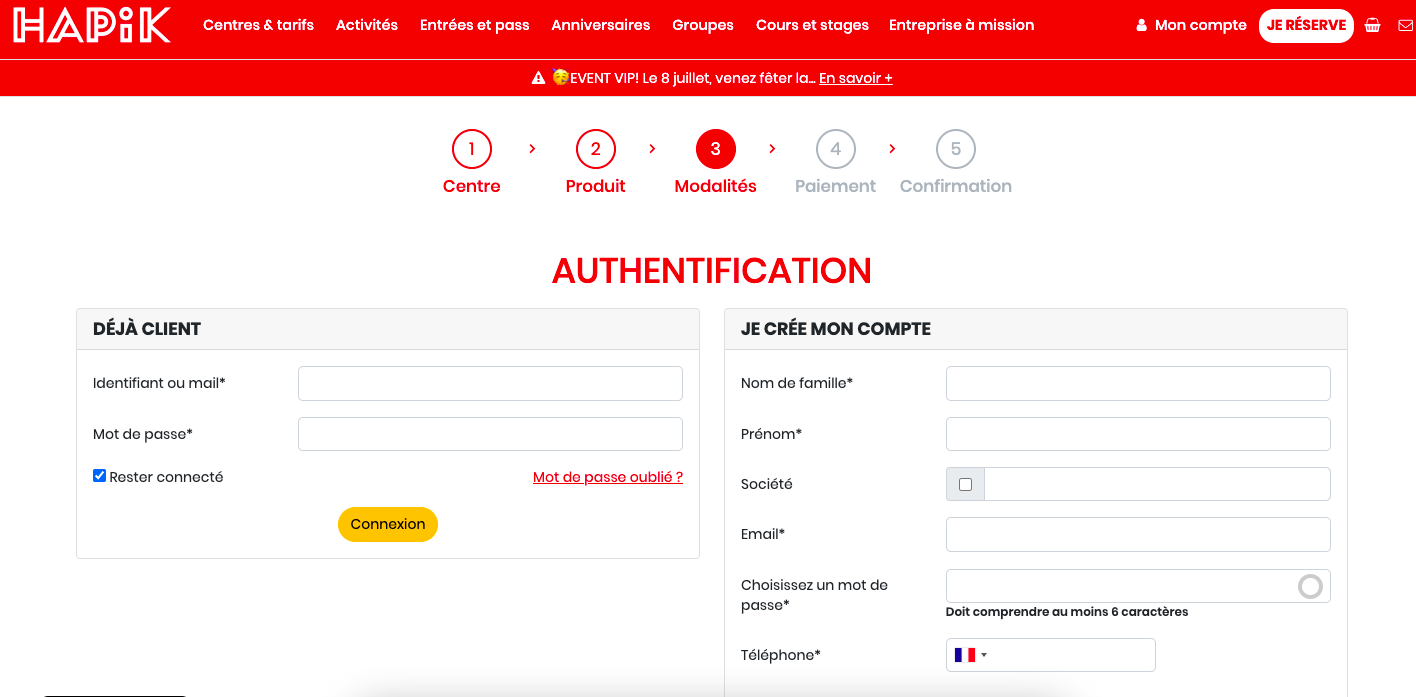
Task: Focus the Identifiant ou mail field
Action: [490, 383]
